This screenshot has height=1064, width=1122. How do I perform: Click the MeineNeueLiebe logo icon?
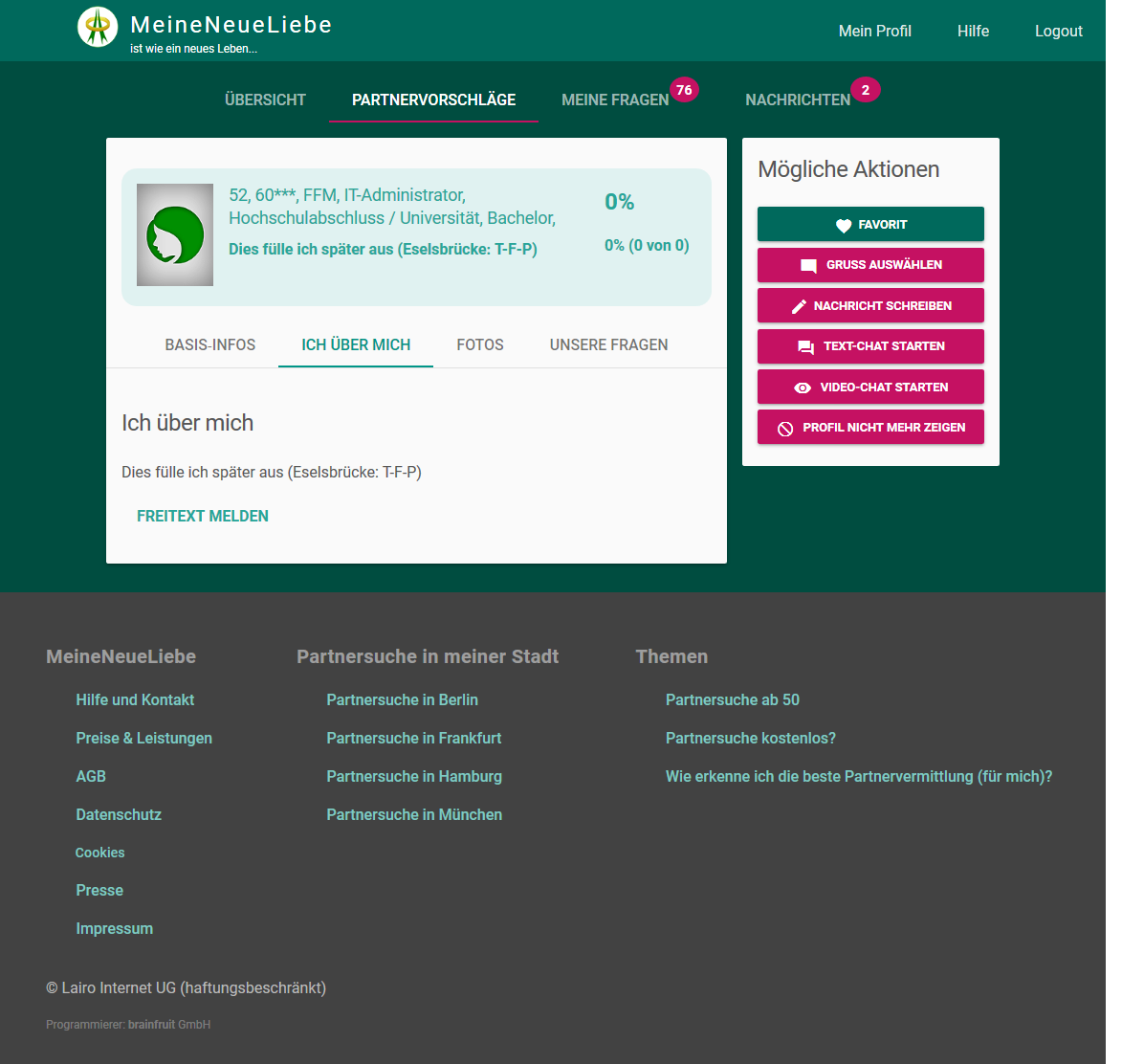[98, 27]
